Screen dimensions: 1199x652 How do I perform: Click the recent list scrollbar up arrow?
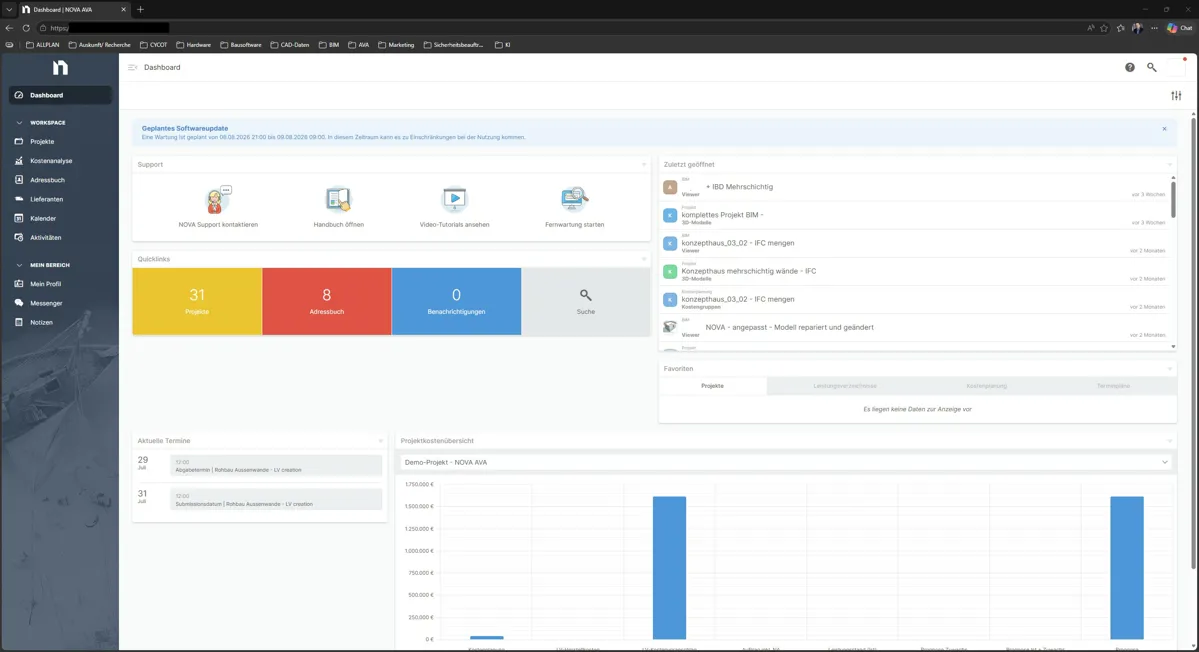[1173, 177]
